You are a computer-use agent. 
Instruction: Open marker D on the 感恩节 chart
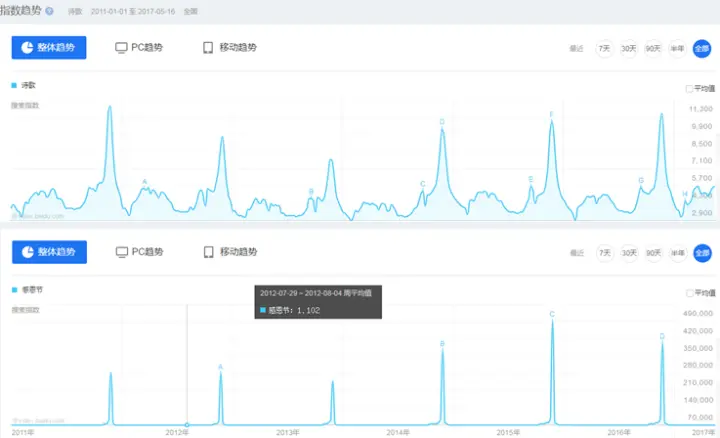(662, 336)
